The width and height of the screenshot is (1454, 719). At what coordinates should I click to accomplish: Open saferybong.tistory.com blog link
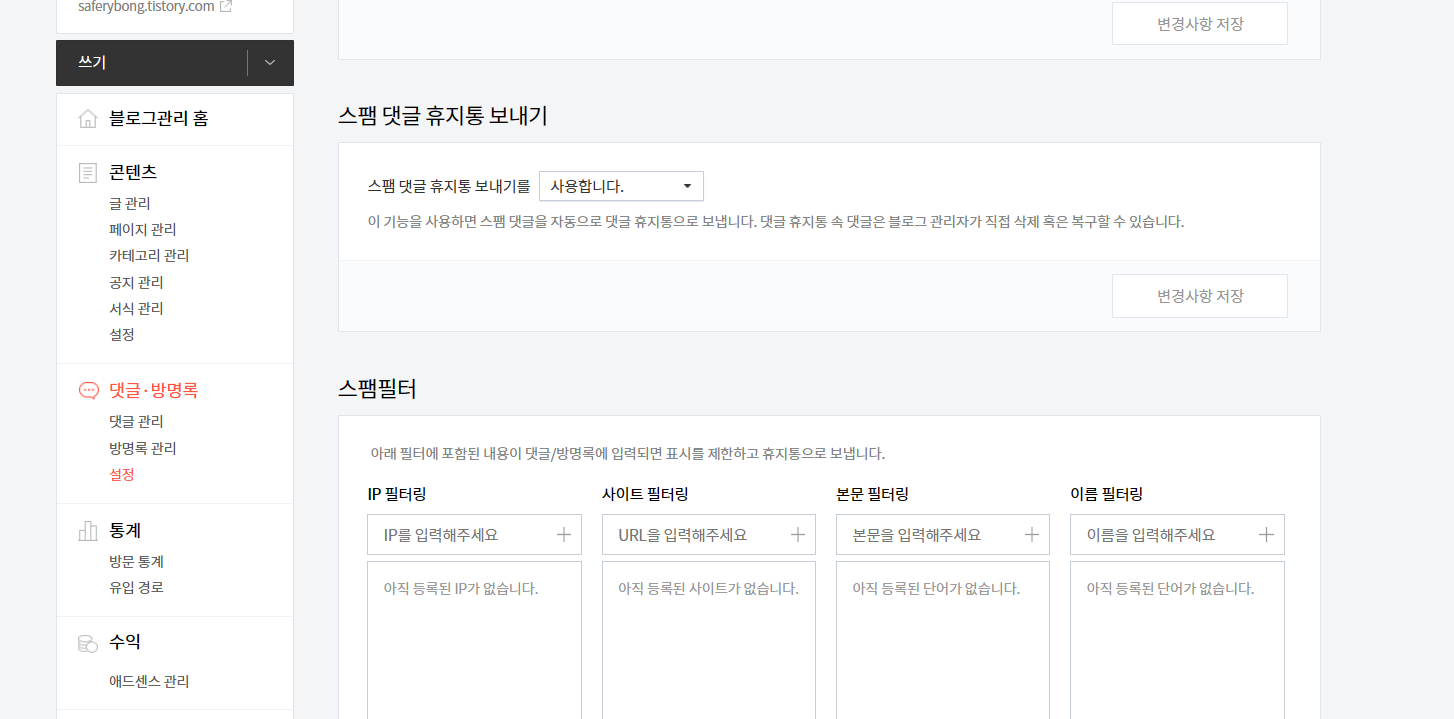(x=145, y=6)
